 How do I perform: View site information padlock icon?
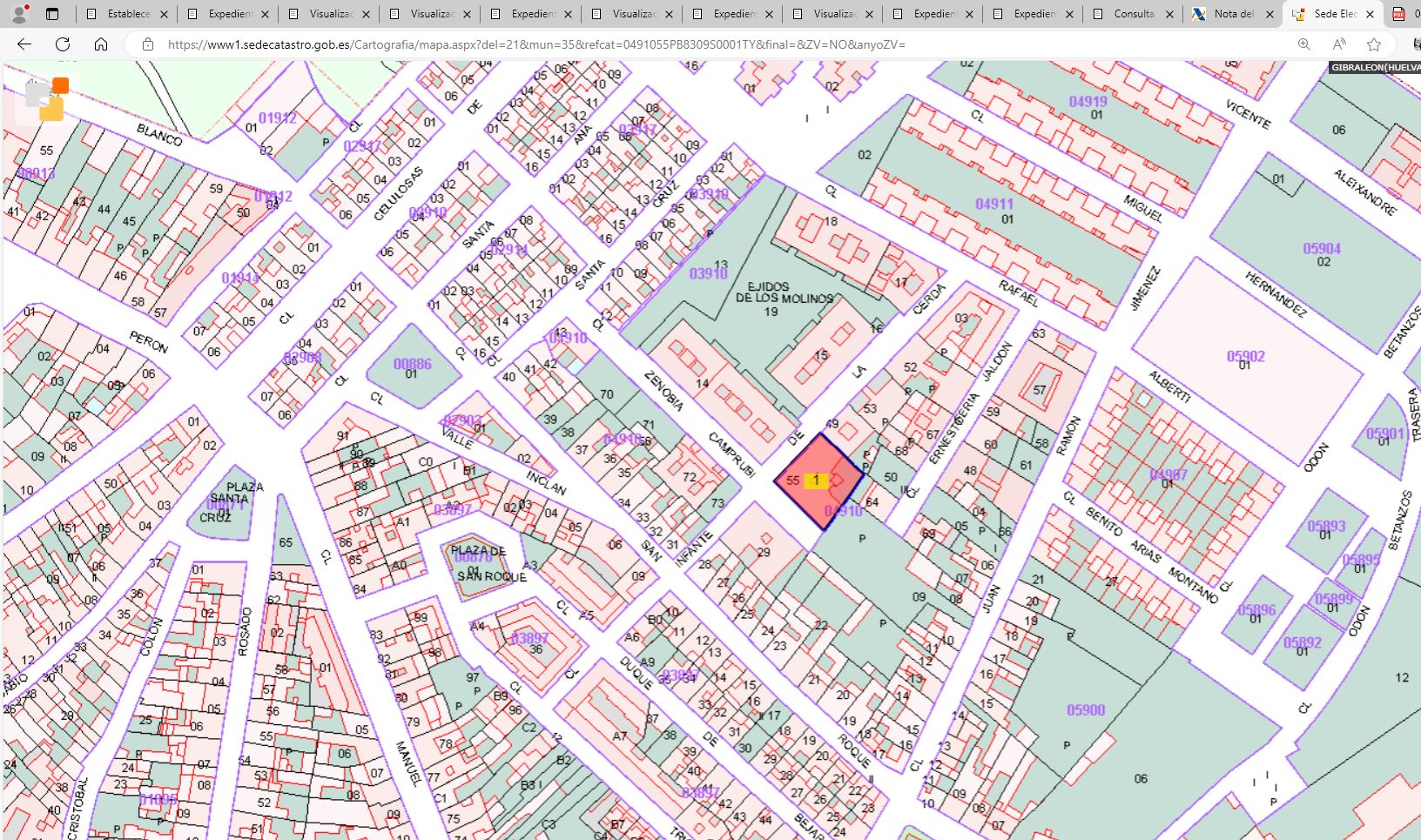pos(148,44)
